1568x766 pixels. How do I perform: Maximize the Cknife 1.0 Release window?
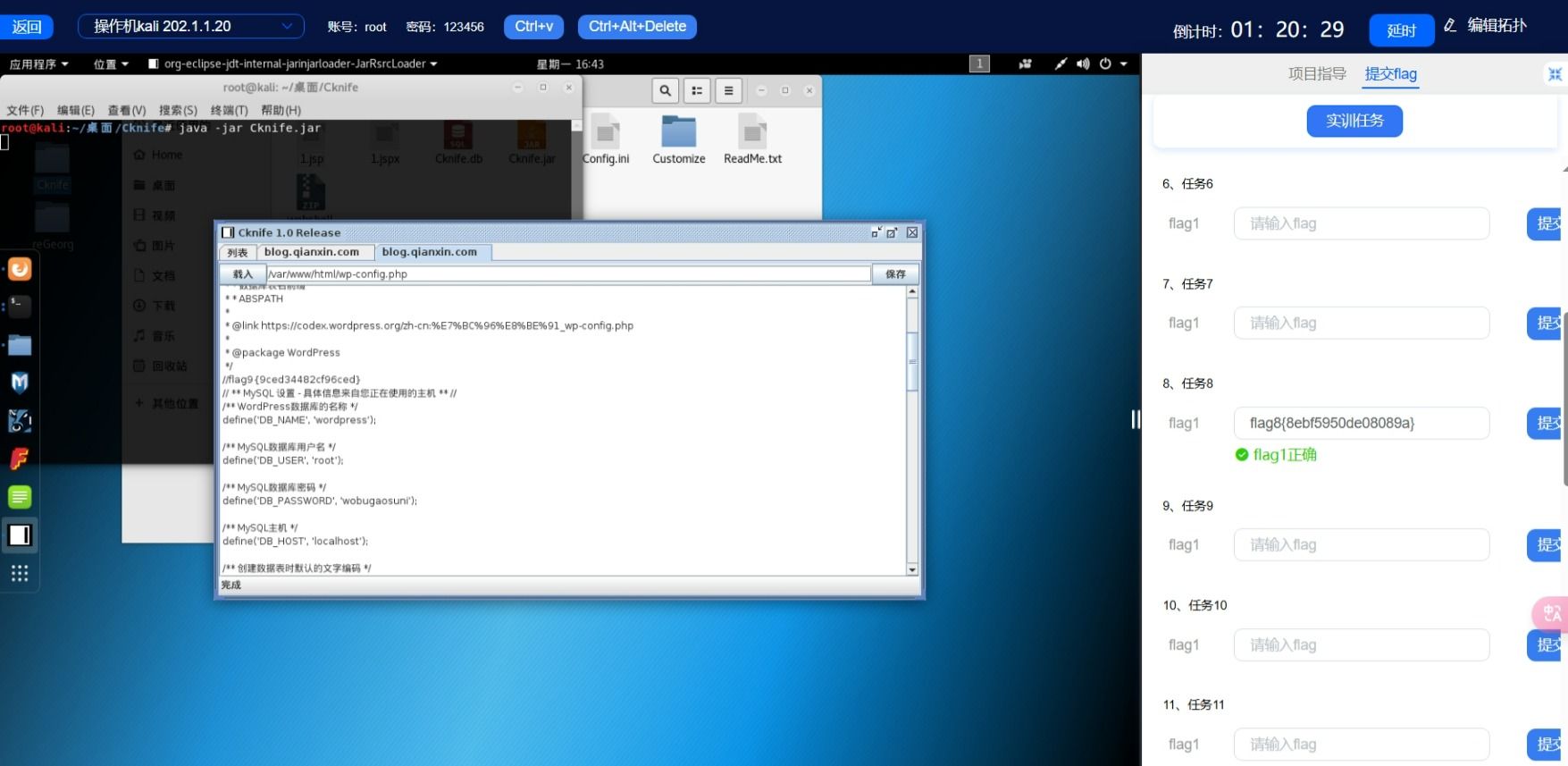[892, 232]
